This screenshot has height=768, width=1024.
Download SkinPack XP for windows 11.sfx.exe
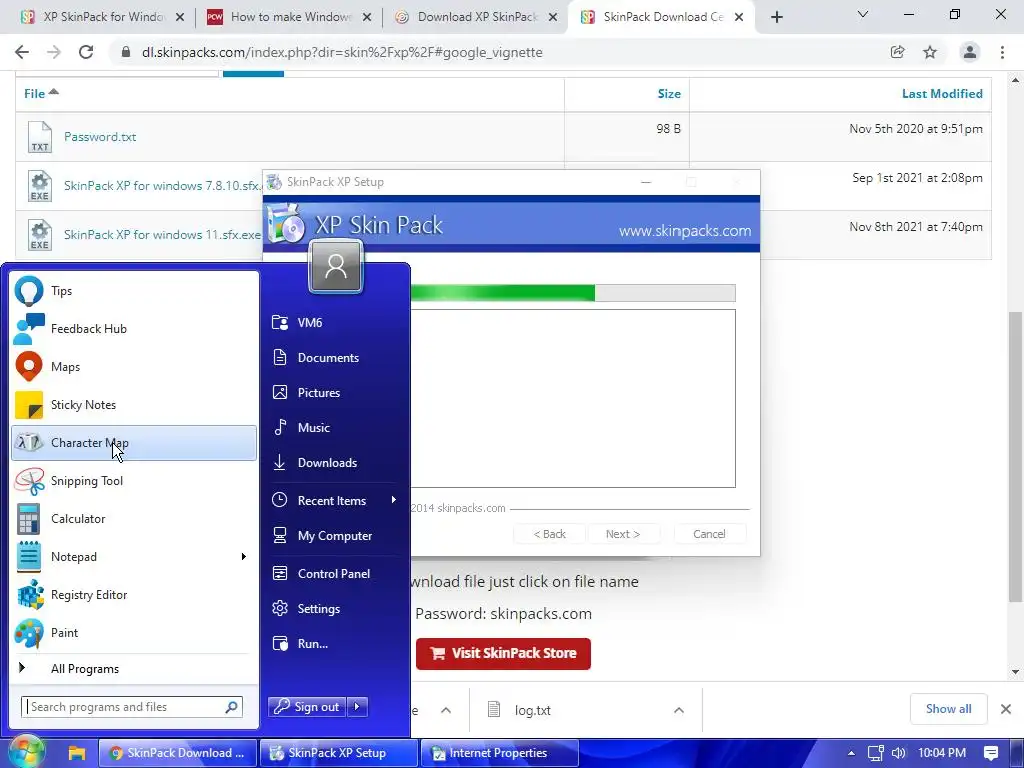tap(163, 234)
